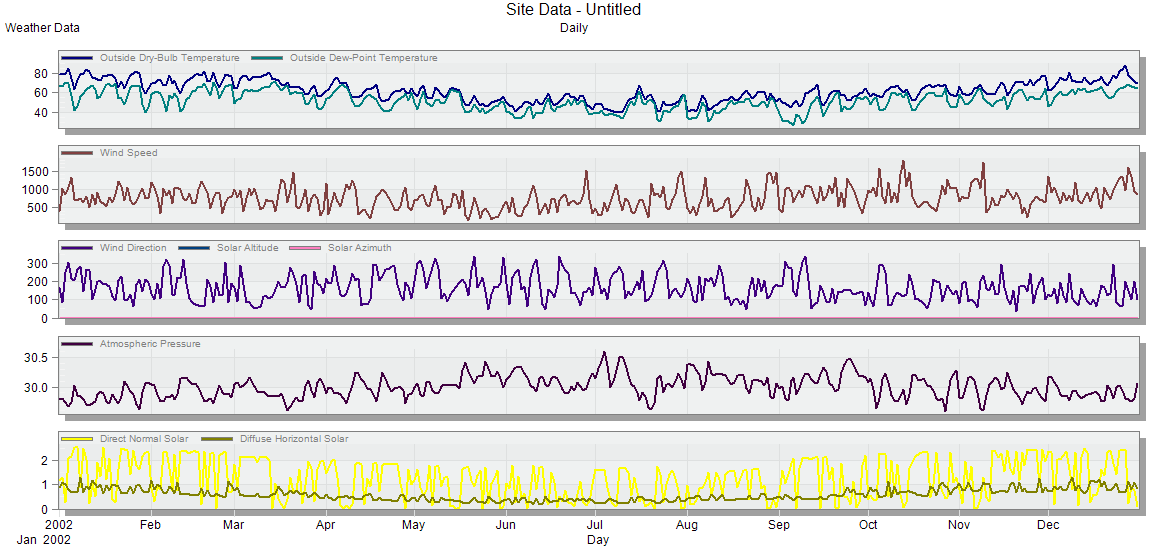Screen dimensions: 1149x557
Task: Click the '80' temperature axis value
Action: click(41, 74)
